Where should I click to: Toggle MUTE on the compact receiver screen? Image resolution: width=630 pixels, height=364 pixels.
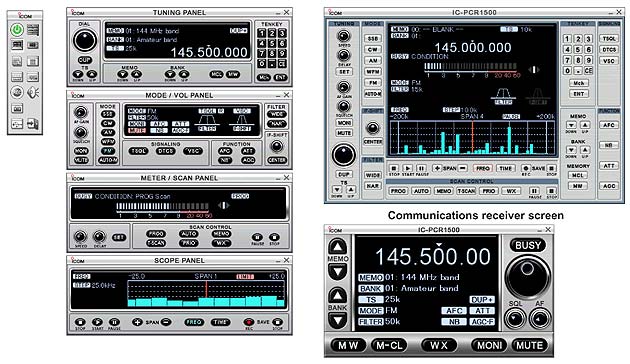(x=529, y=345)
